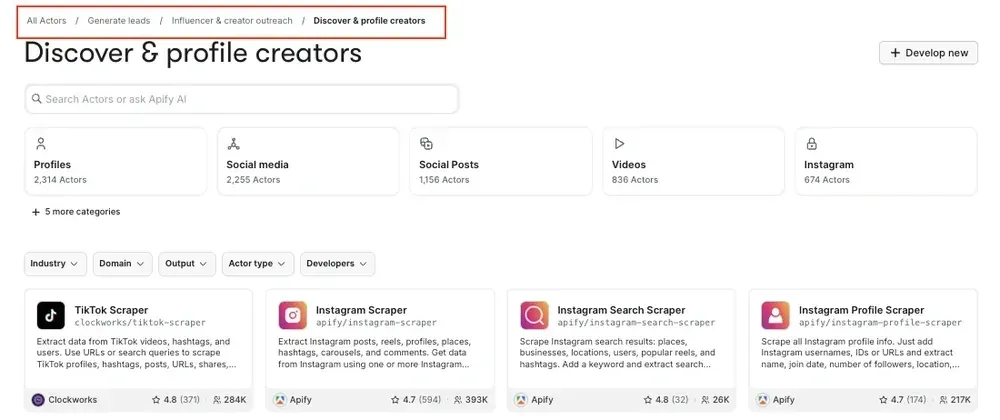
Task: Open the Instagram Scraper actor title
Action: point(361,310)
